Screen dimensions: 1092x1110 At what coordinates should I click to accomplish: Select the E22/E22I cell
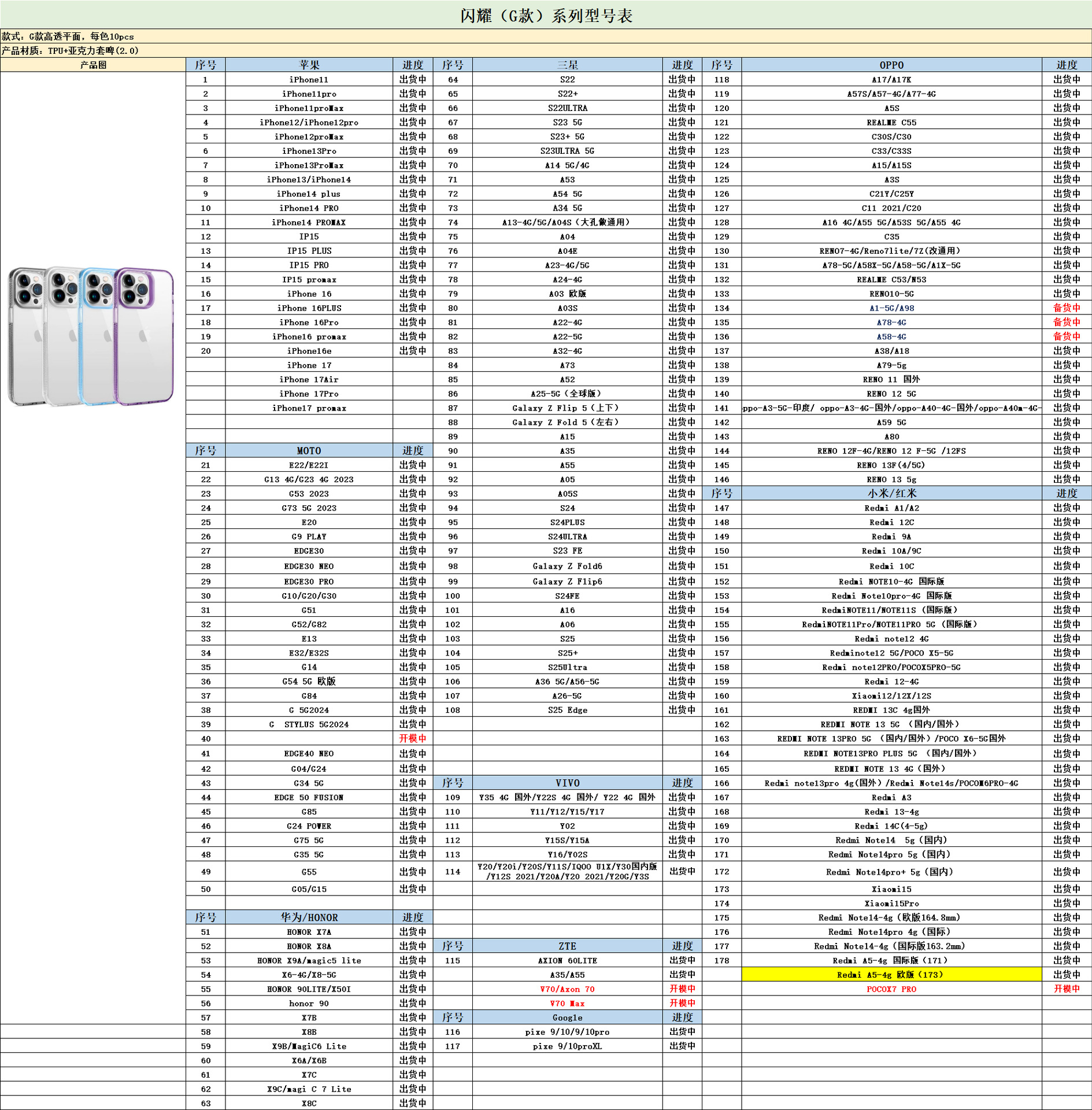[x=309, y=465]
